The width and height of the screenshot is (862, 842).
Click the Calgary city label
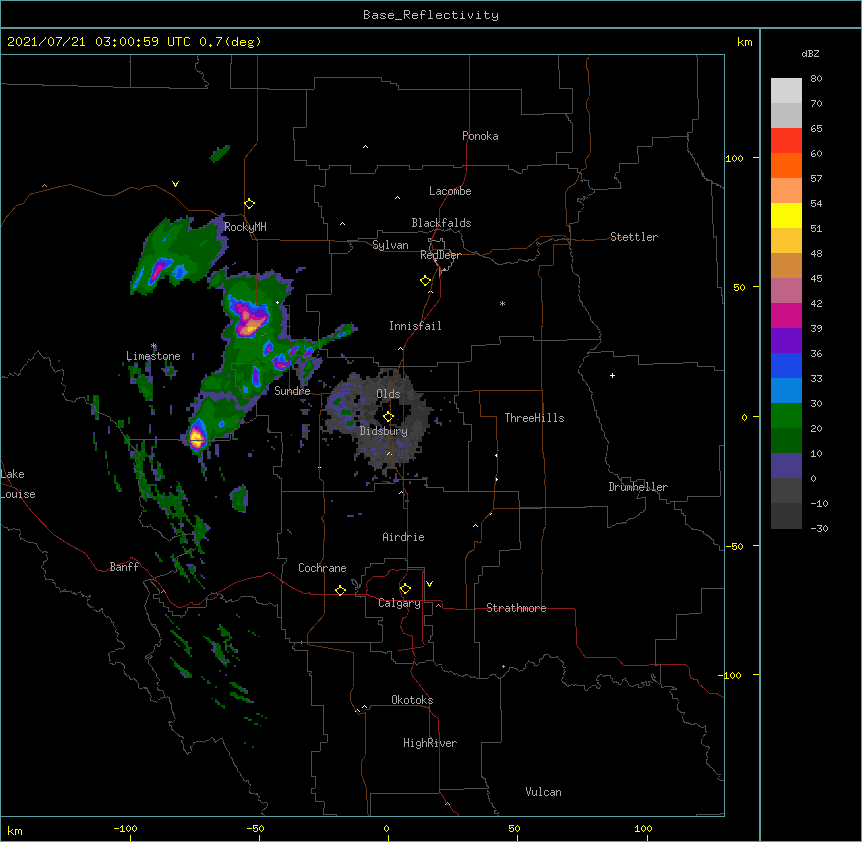pyautogui.click(x=400, y=603)
